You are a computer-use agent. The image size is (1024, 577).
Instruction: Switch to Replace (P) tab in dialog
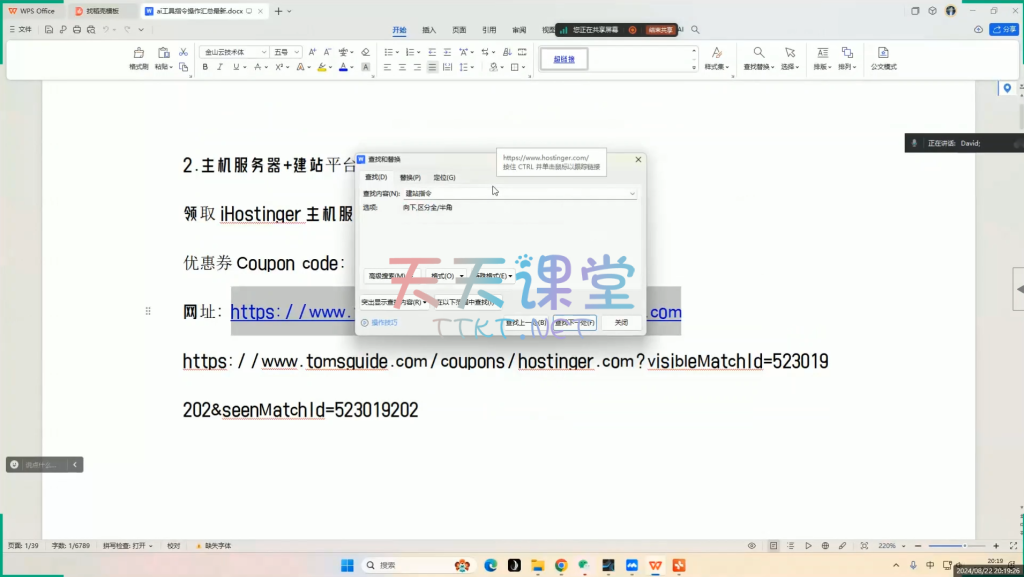click(410, 177)
